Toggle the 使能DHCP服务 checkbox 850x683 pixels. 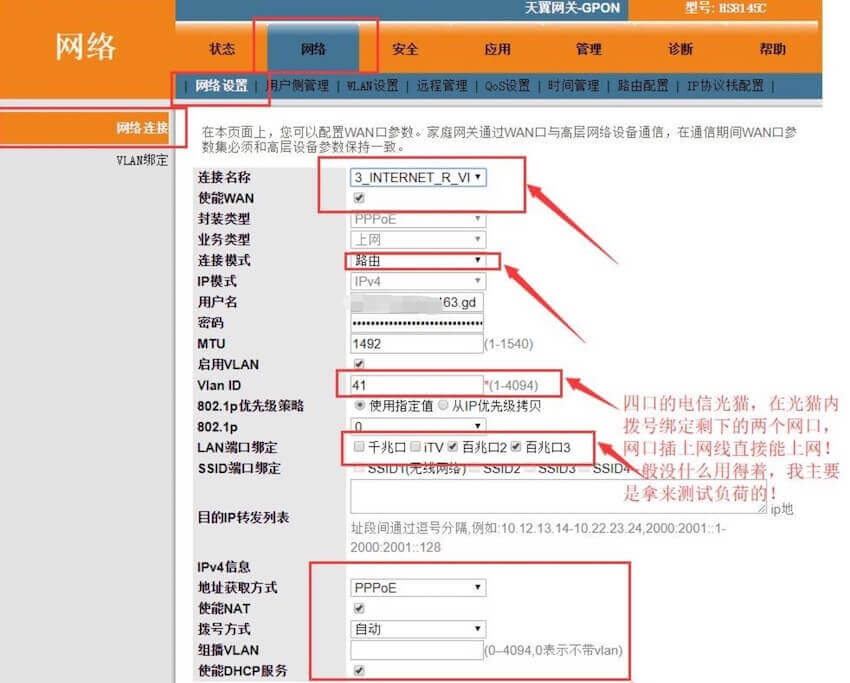pyautogui.click(x=358, y=673)
